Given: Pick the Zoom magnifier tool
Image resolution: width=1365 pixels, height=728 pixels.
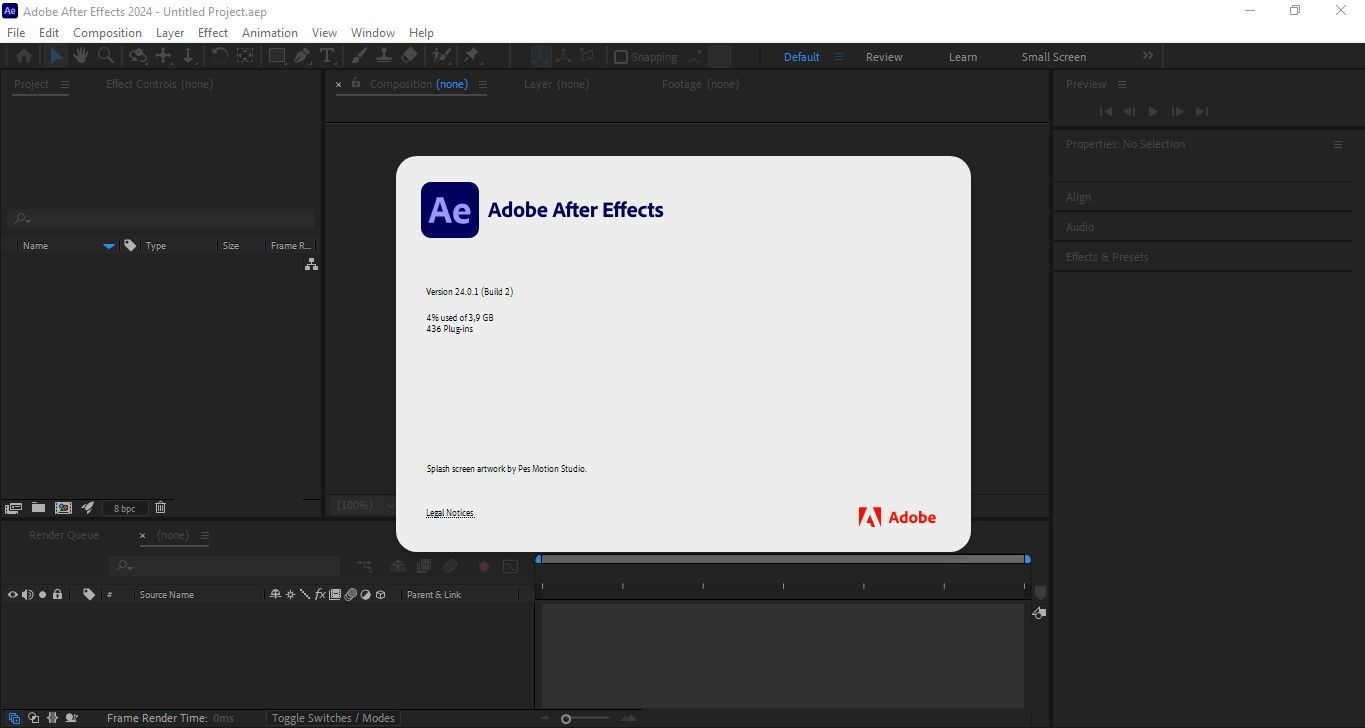Looking at the screenshot, I should [x=106, y=57].
